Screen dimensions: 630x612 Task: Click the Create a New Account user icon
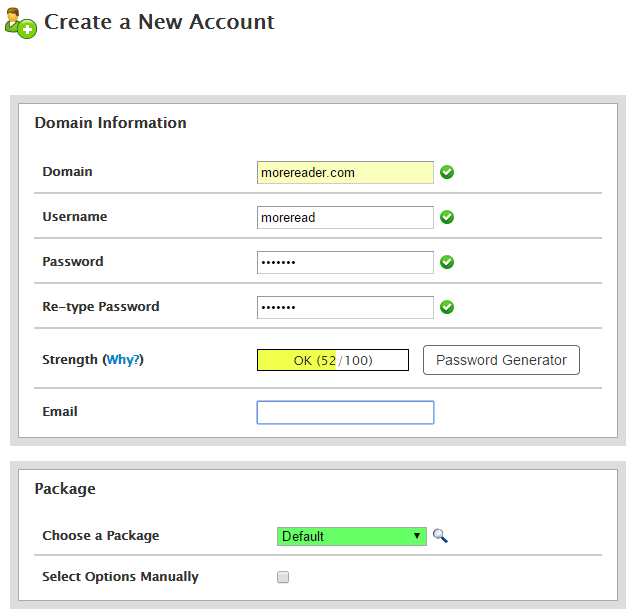[20, 23]
